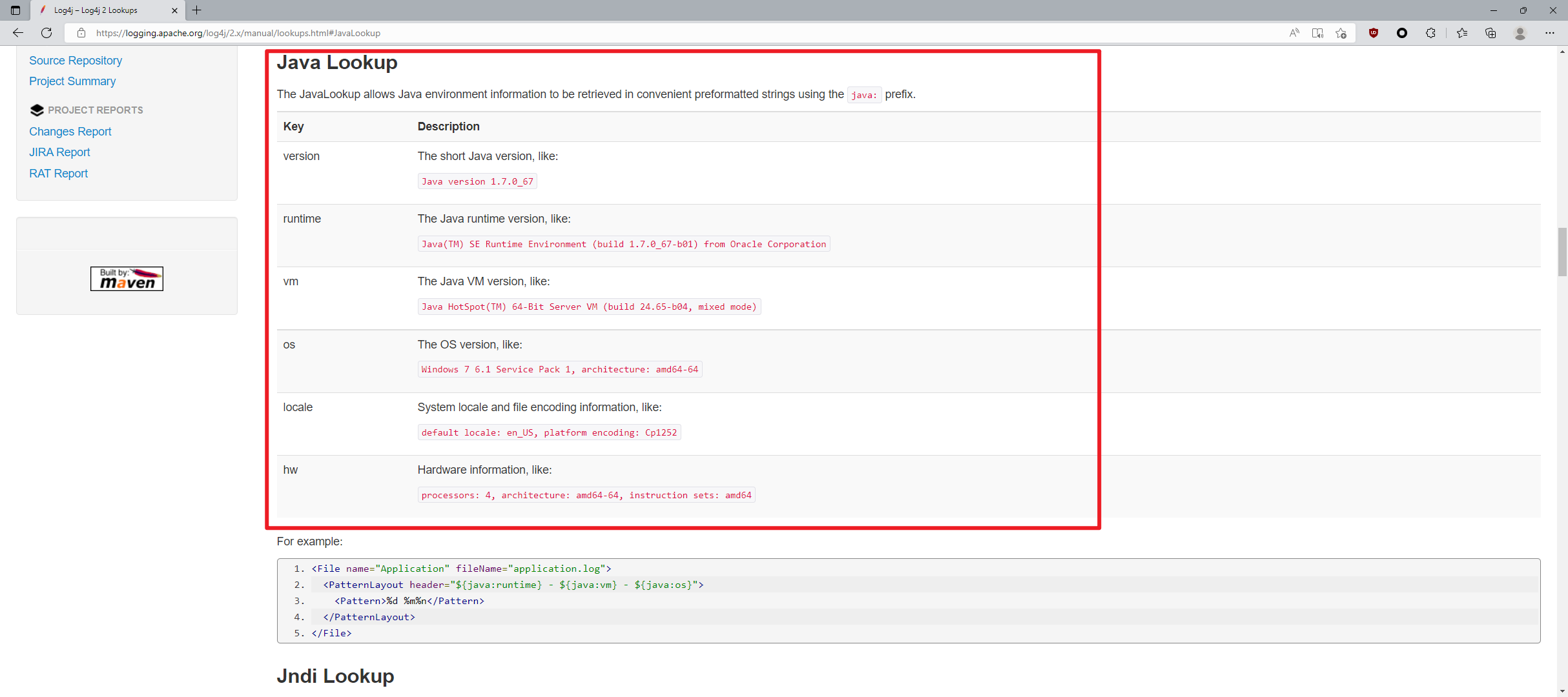
Task: Select the Log4j 2 Lookups tab
Action: [97, 10]
